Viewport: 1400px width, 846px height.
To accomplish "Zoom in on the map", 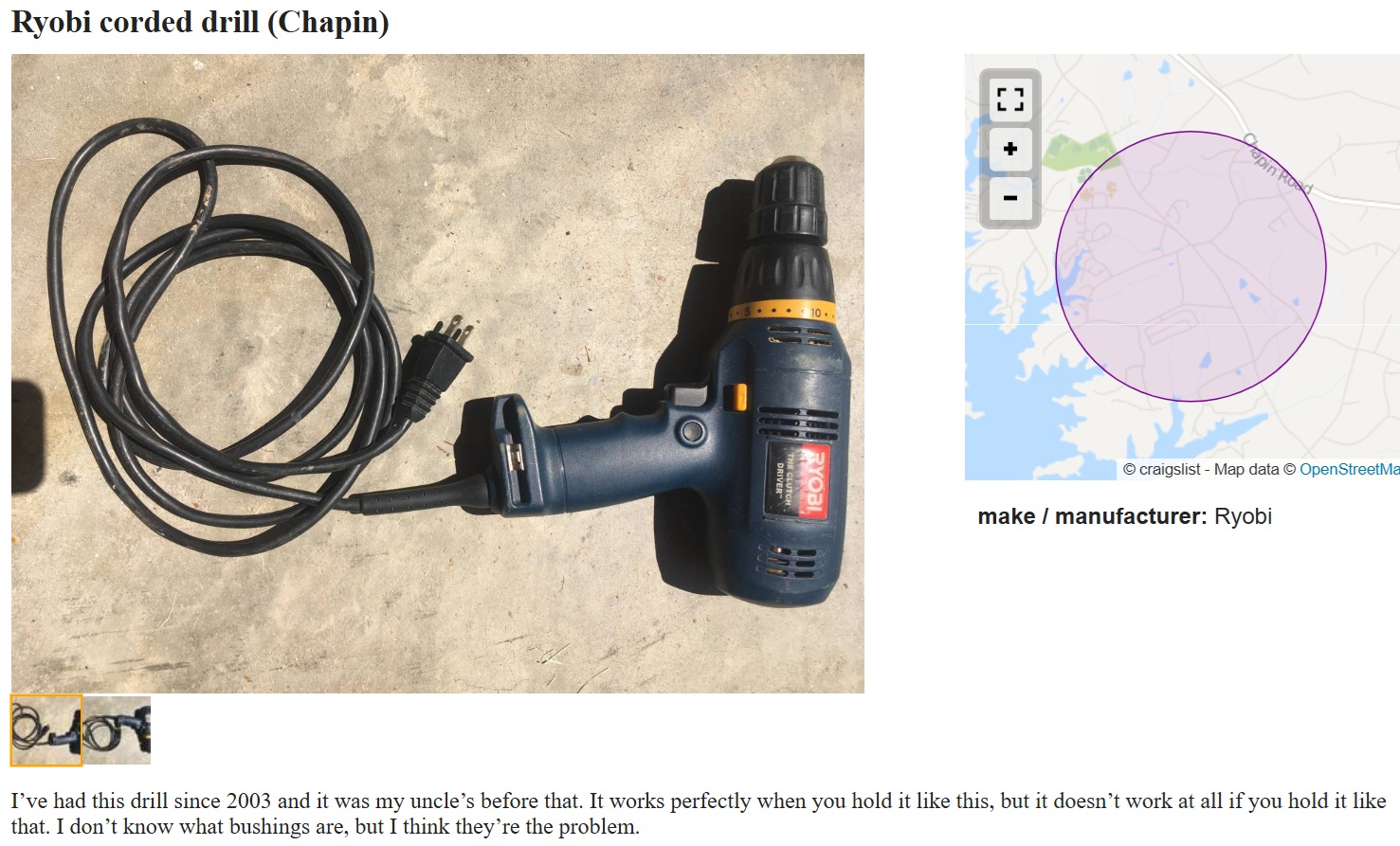I will click(x=1010, y=149).
